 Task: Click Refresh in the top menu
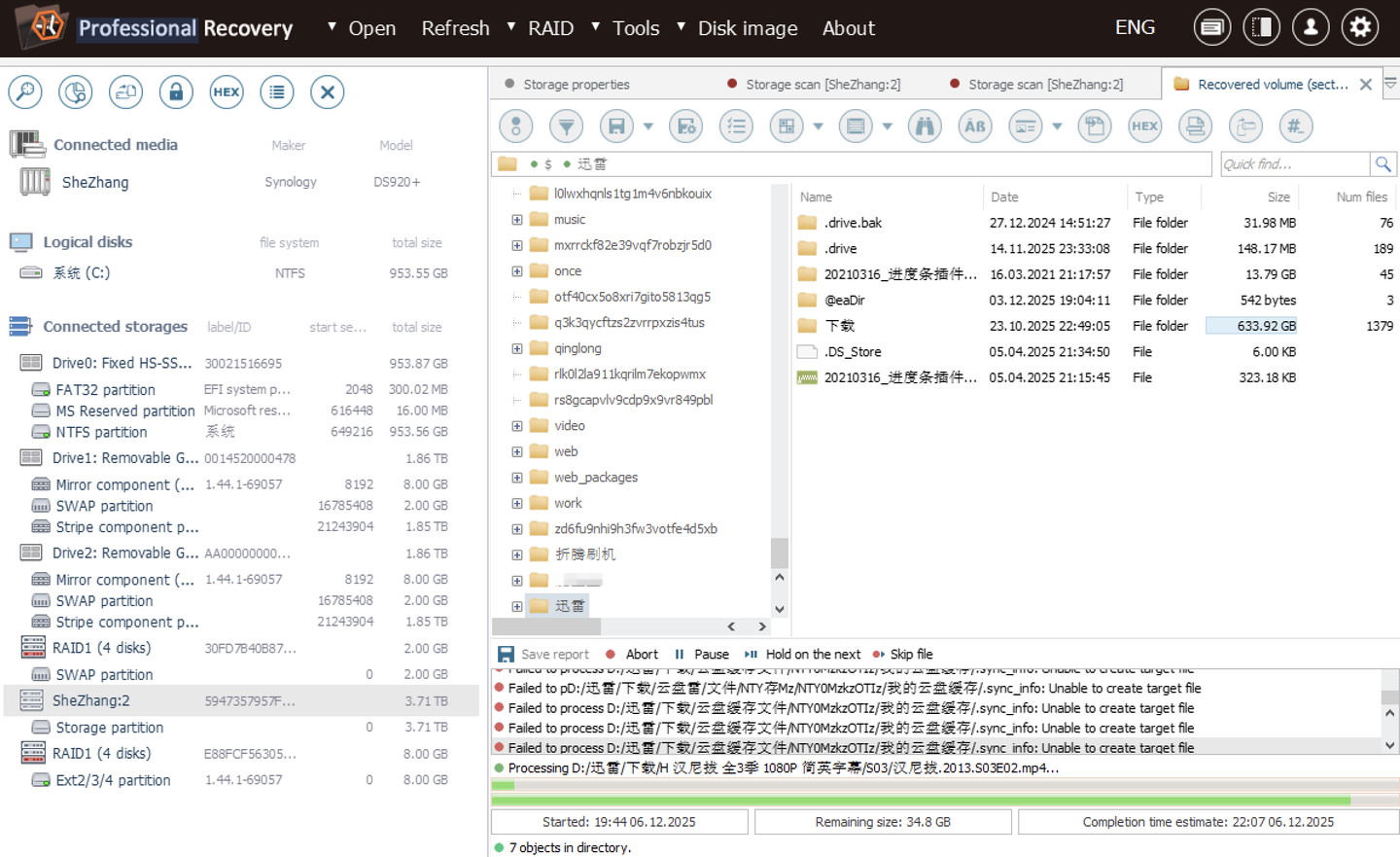click(x=455, y=28)
